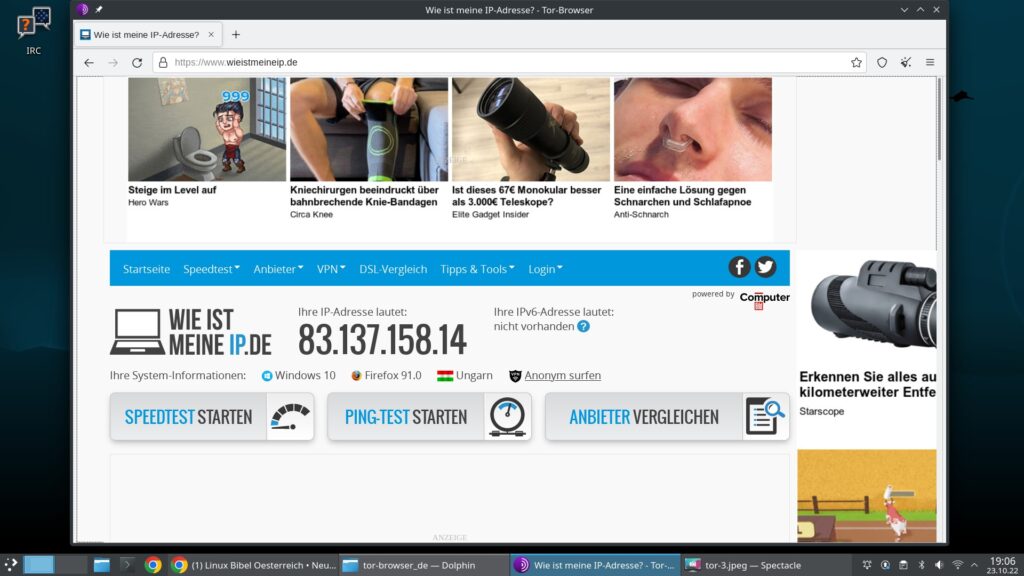Open the IRC desktop icon
The width and height of the screenshot is (1024, 576).
point(33,31)
